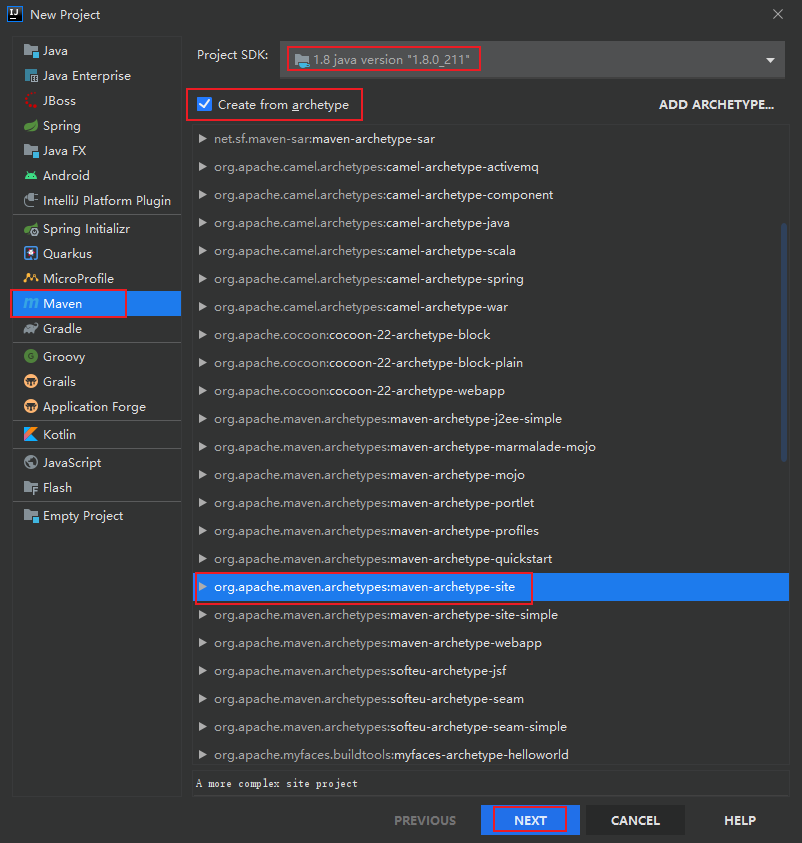Screen dimensions: 802x843
Task: Select maven-archetype-marmalade-mojo row text
Action: click(x=405, y=447)
